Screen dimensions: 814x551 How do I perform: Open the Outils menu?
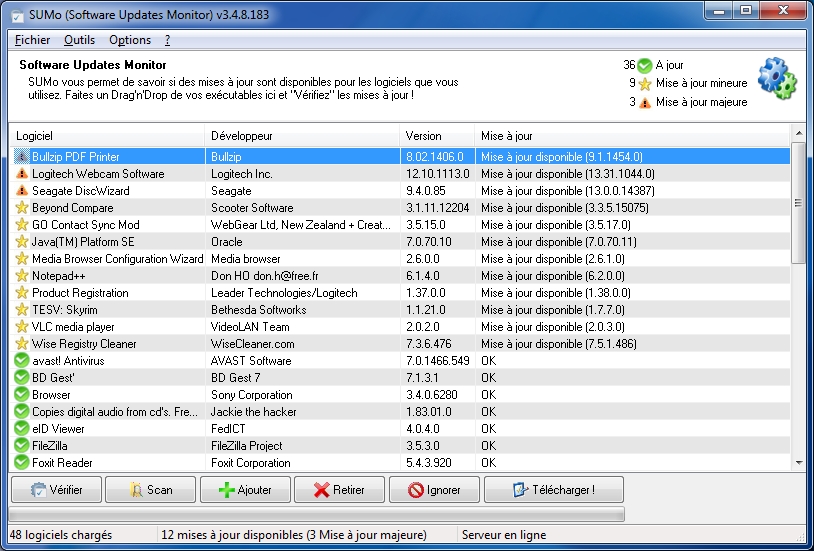click(x=79, y=40)
